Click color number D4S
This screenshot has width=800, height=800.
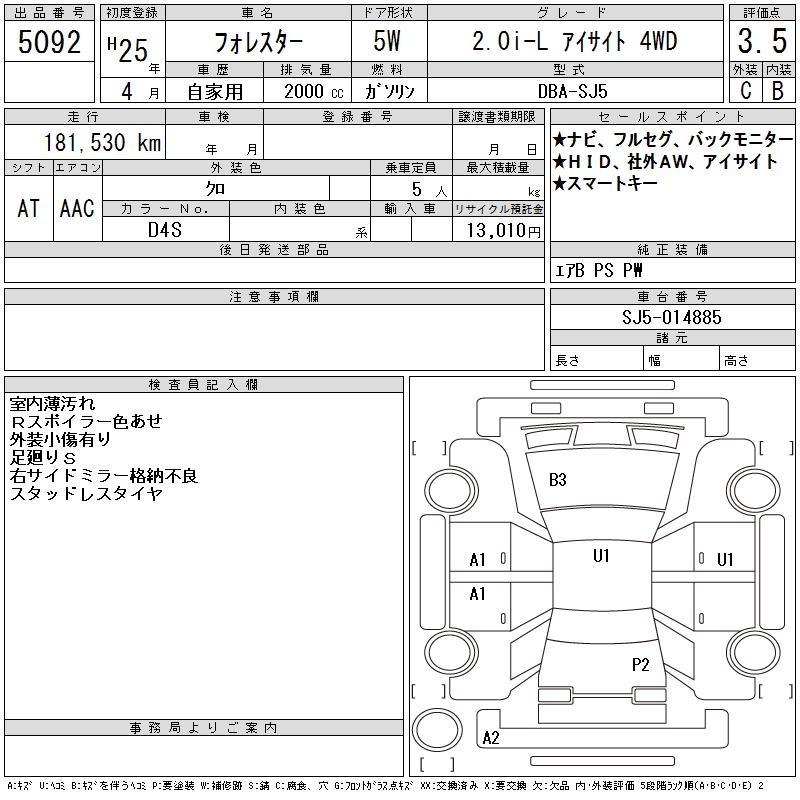click(165, 230)
